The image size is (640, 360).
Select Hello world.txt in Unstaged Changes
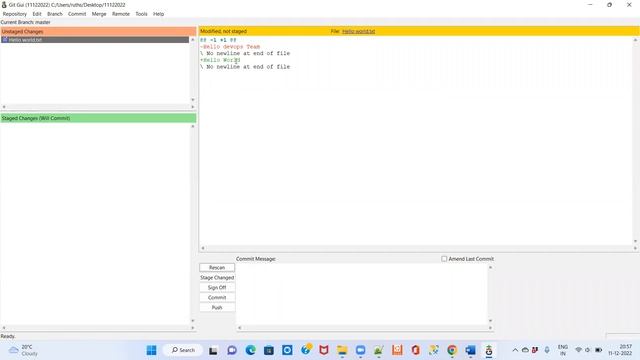coord(95,40)
